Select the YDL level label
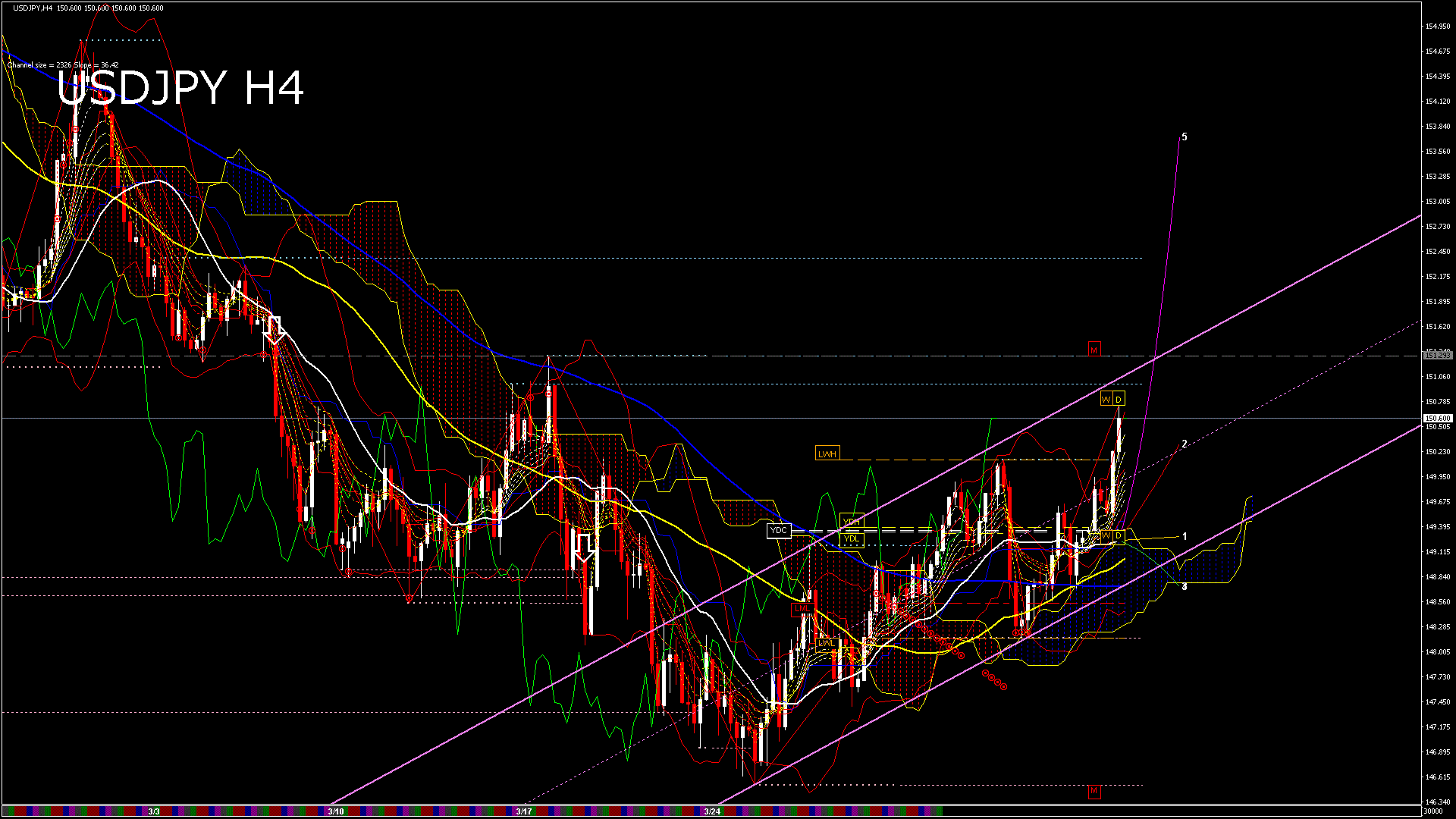Screen dimensions: 1456x819 pos(852,539)
